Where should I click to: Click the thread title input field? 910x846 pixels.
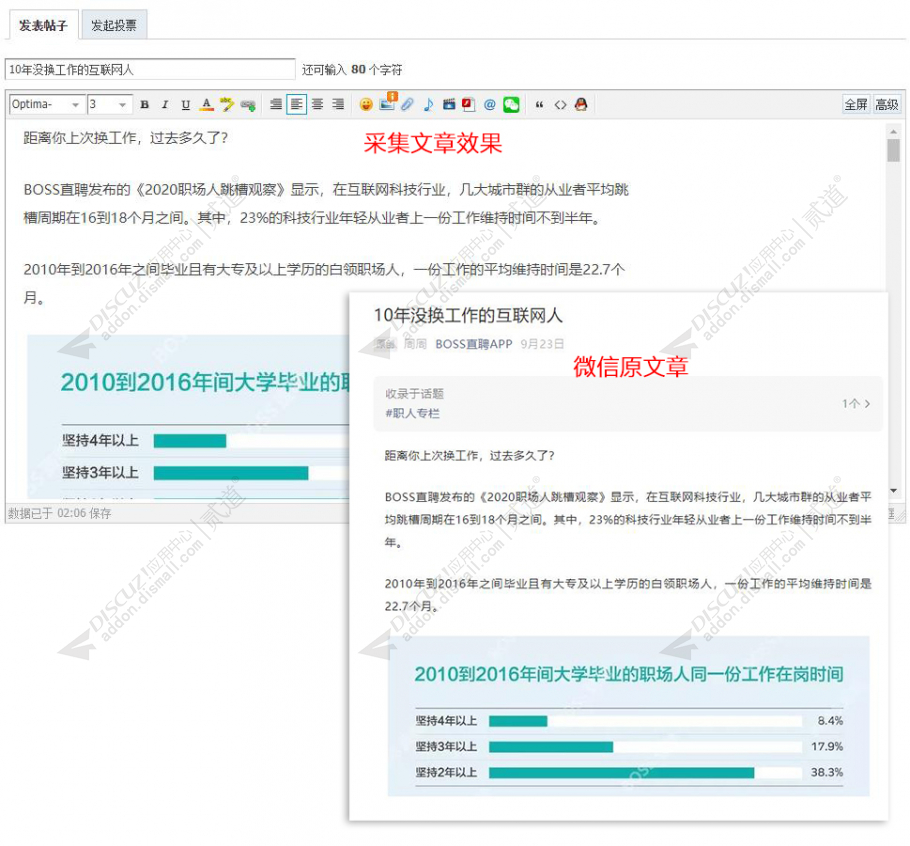(x=148, y=70)
